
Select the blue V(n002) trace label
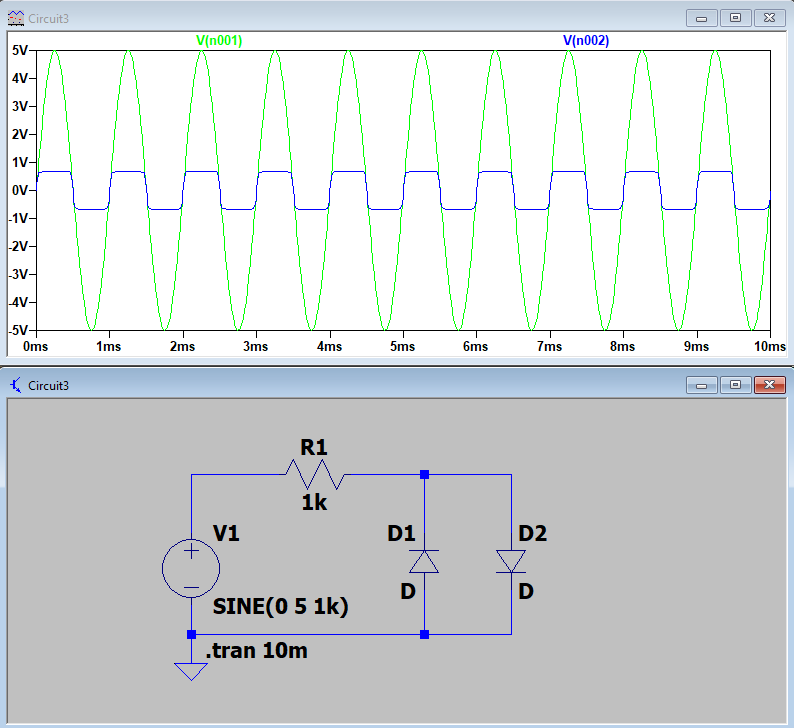(586, 41)
